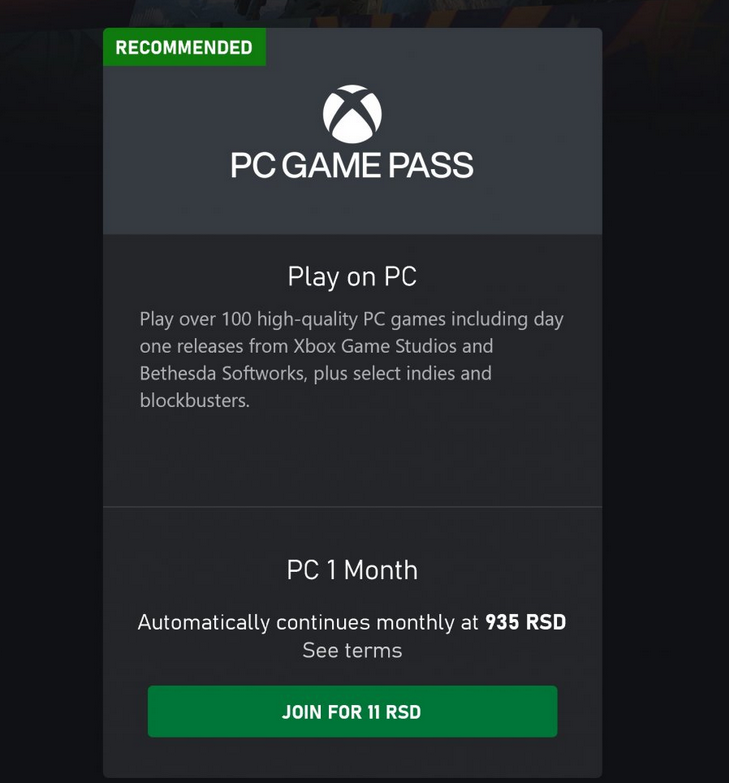
Task: Click the divider line above PC 1 Month
Action: [x=353, y=506]
